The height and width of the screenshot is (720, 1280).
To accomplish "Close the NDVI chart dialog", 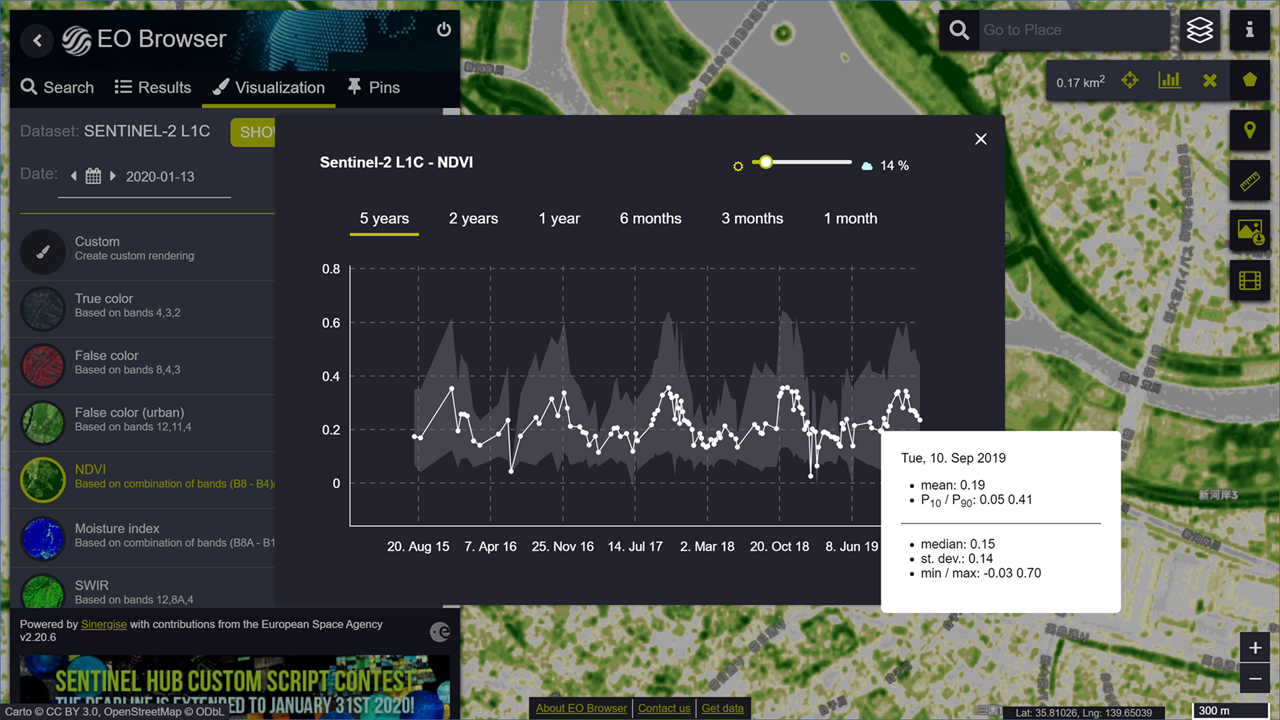I will click(x=981, y=139).
